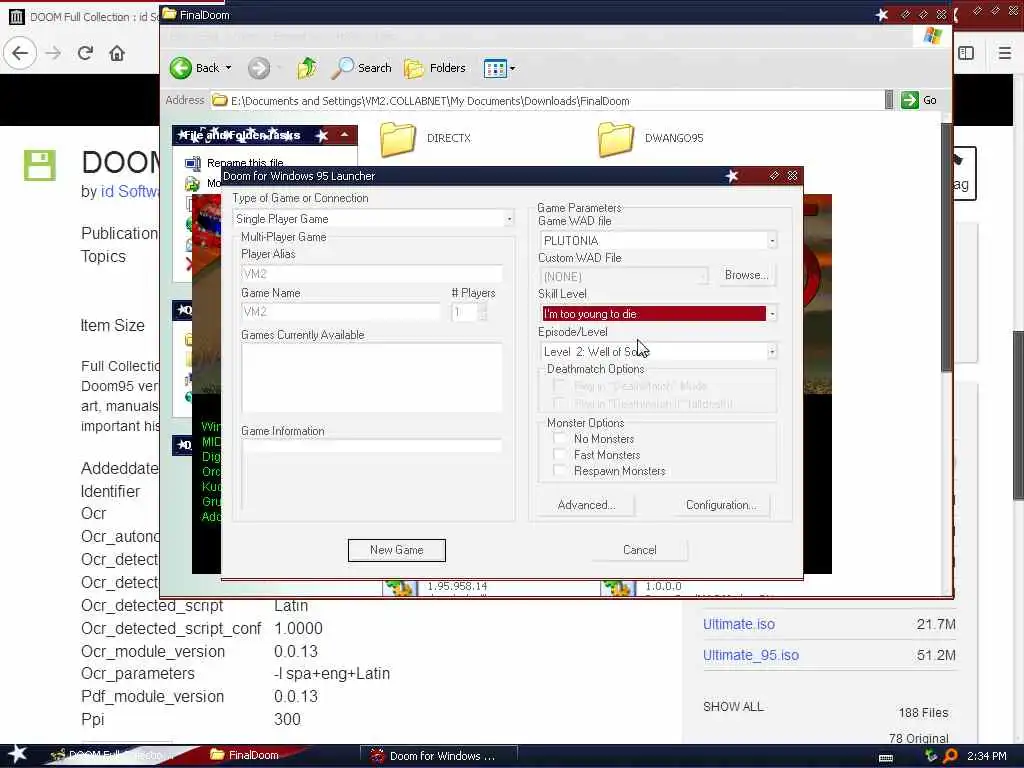This screenshot has height=768, width=1024.
Task: Click the magnifier tray icon near the clock
Action: click(x=950, y=756)
